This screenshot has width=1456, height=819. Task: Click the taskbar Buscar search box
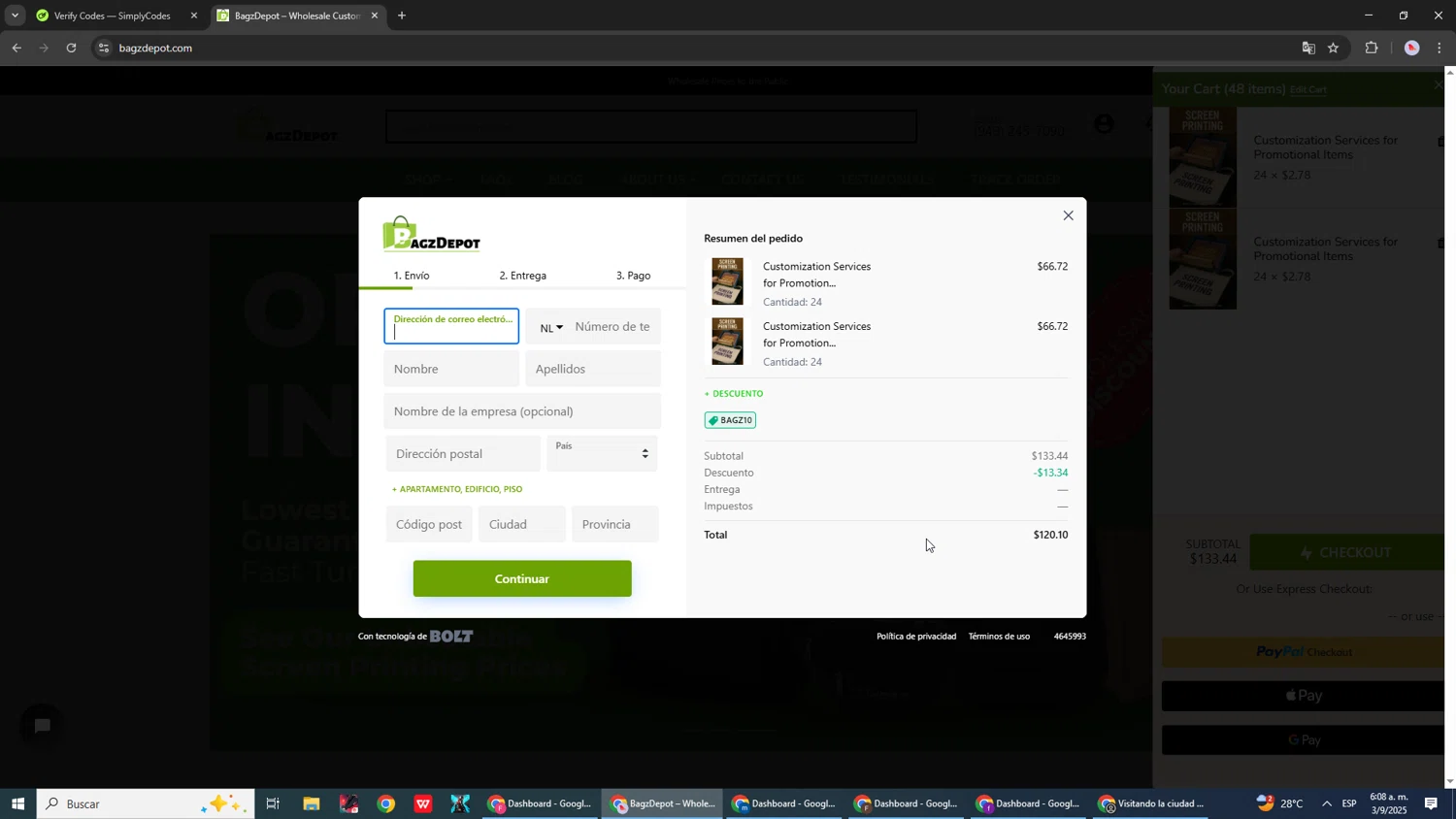[146, 803]
